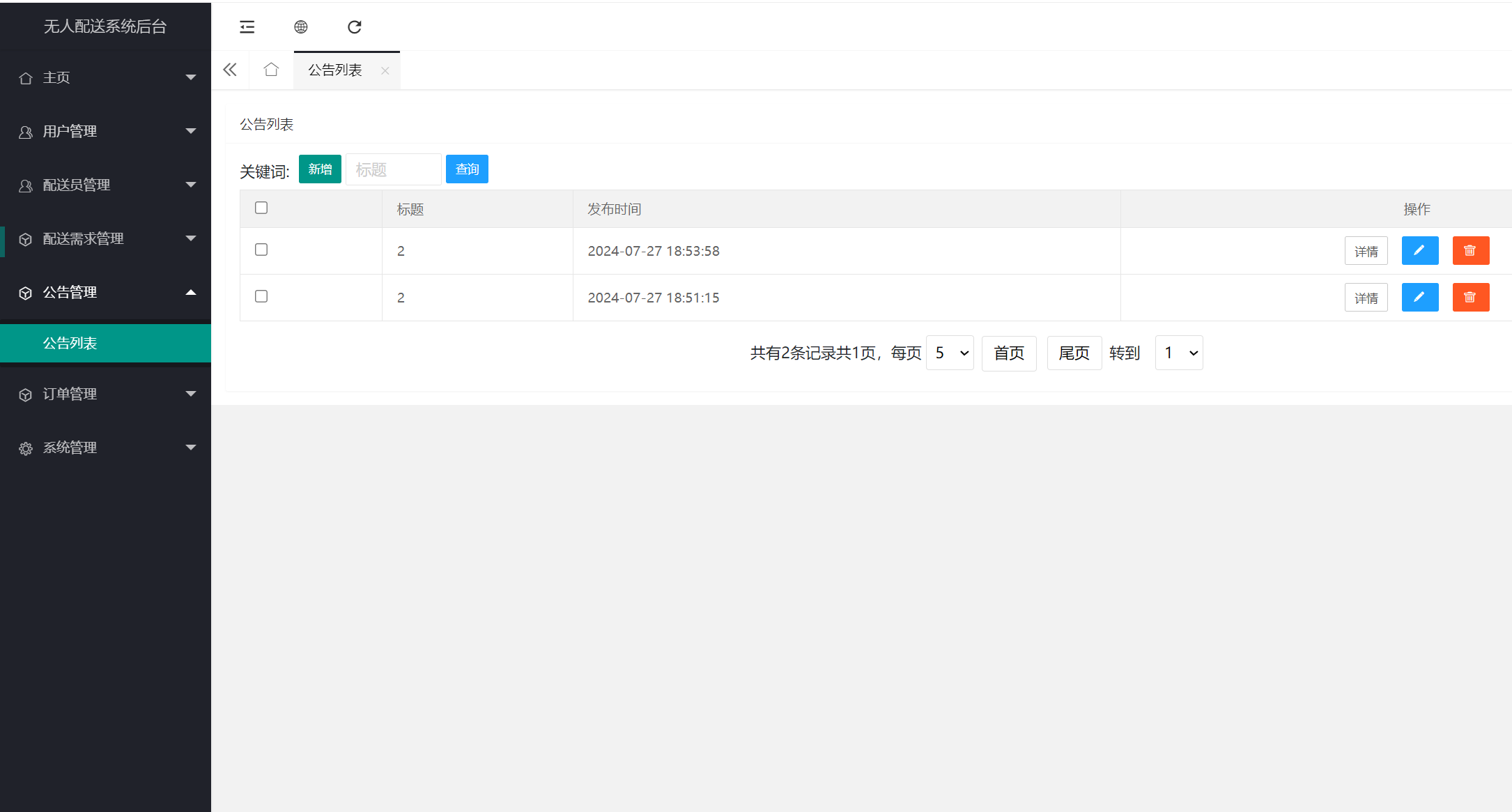
Task: Check the checkbox on the 18:53:58 announcement row
Action: [261, 249]
